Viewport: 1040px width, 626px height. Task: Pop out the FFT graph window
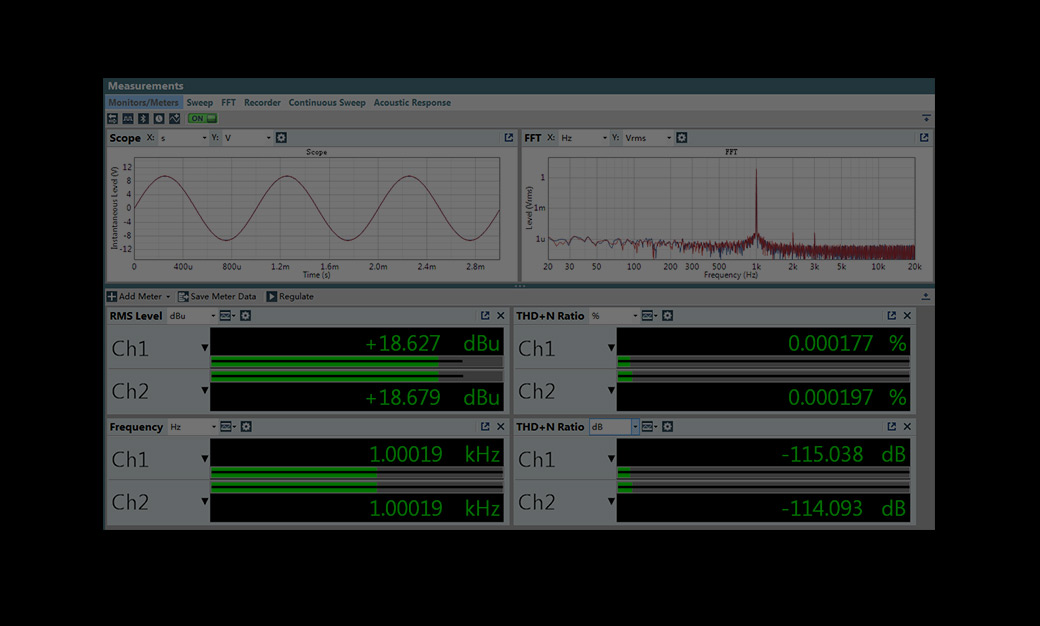click(x=924, y=138)
